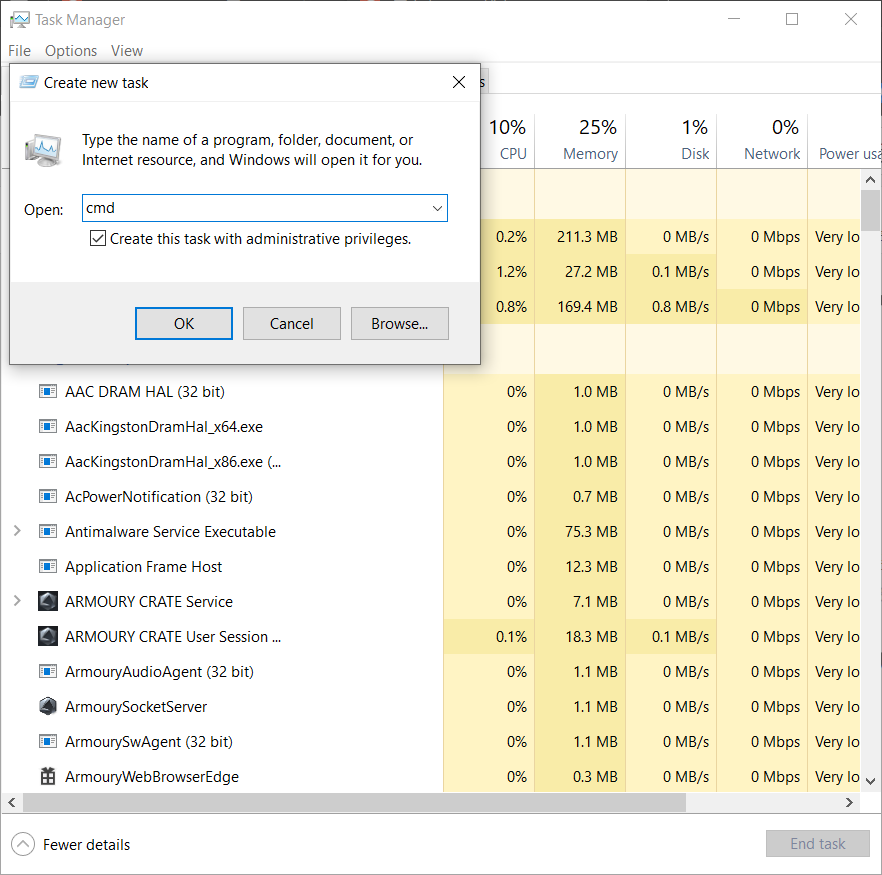Click the ArmourySwAgent process icon
The height and width of the screenshot is (875, 882).
pos(48,741)
